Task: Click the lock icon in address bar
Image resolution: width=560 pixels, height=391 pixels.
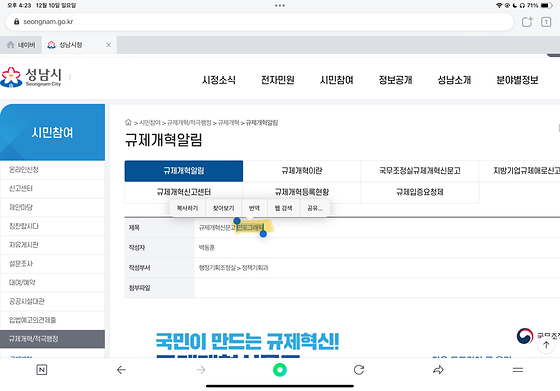Action: point(16,21)
